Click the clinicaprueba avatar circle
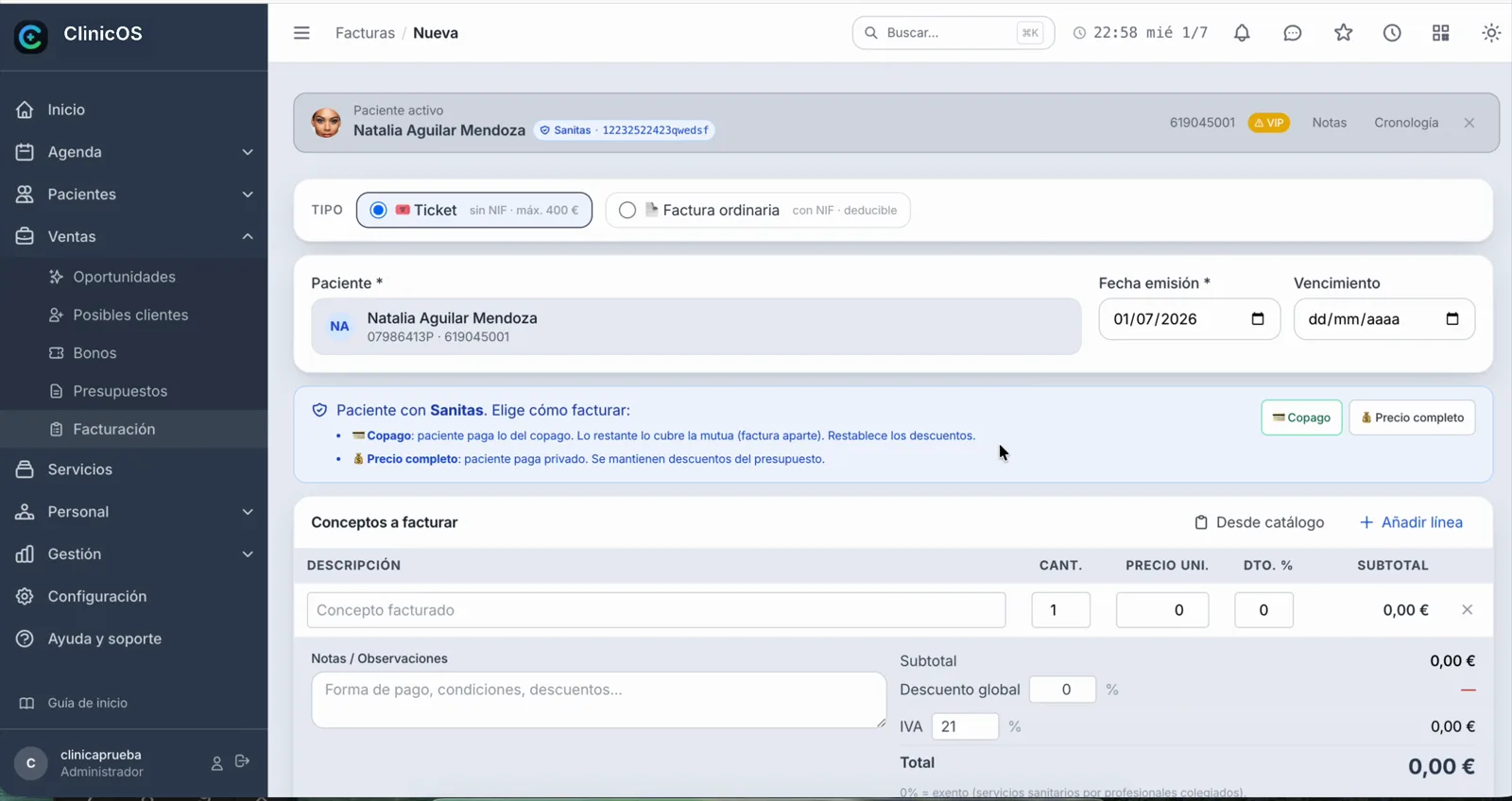 [31, 763]
